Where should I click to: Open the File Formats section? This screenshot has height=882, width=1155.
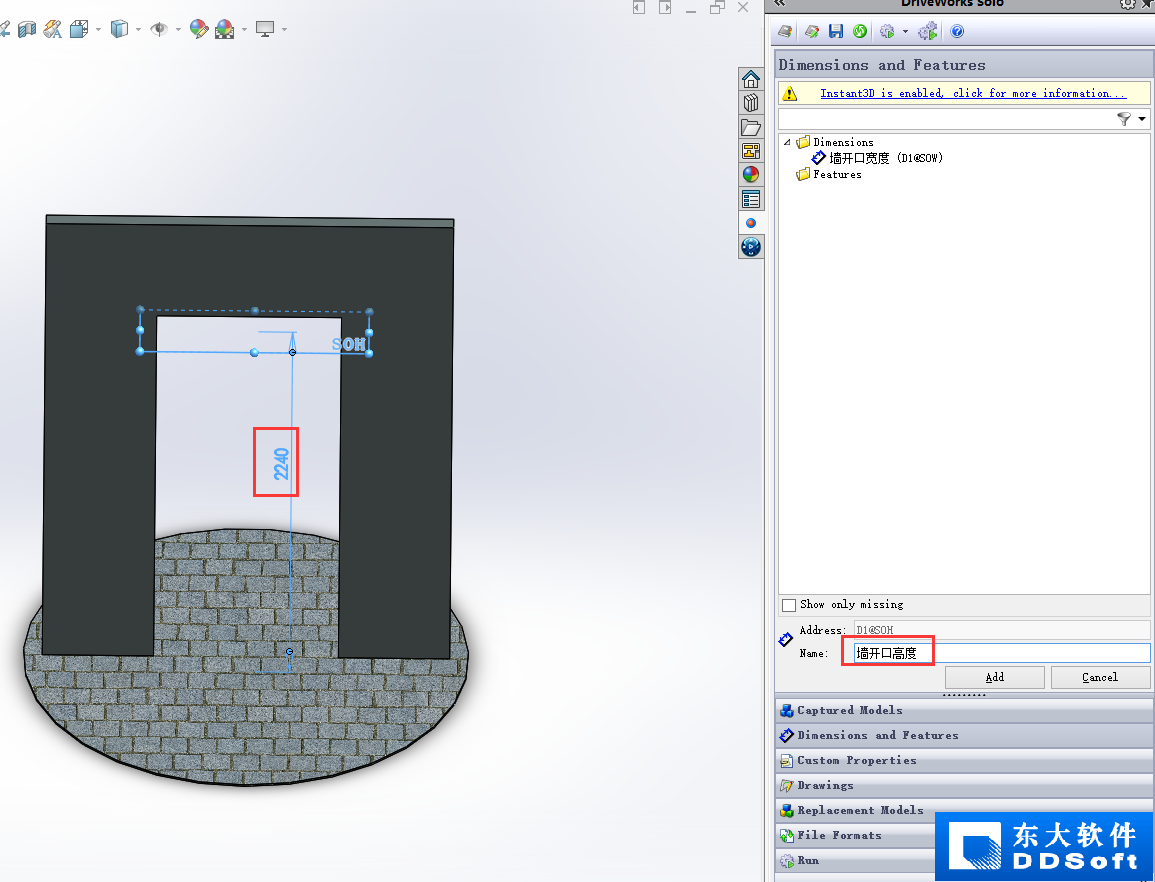click(856, 836)
